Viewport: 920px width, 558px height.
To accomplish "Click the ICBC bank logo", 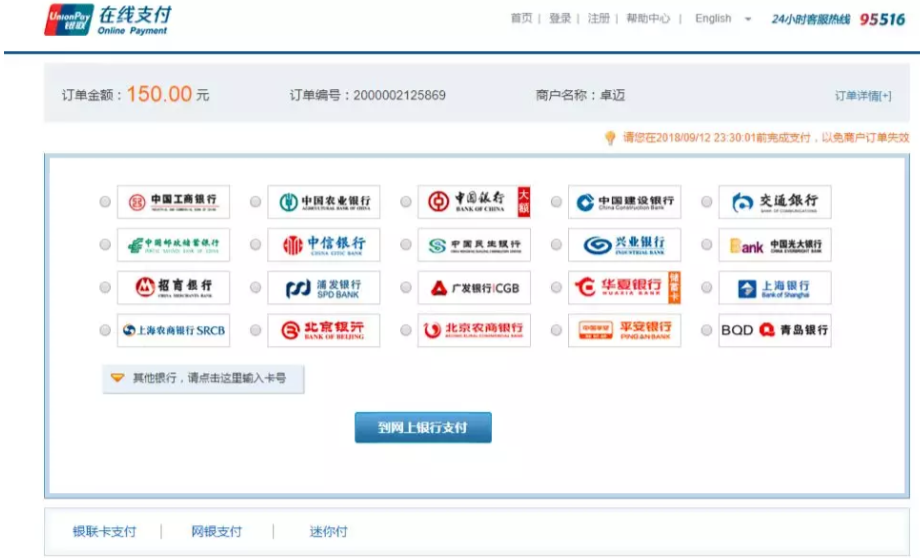I will [173, 202].
